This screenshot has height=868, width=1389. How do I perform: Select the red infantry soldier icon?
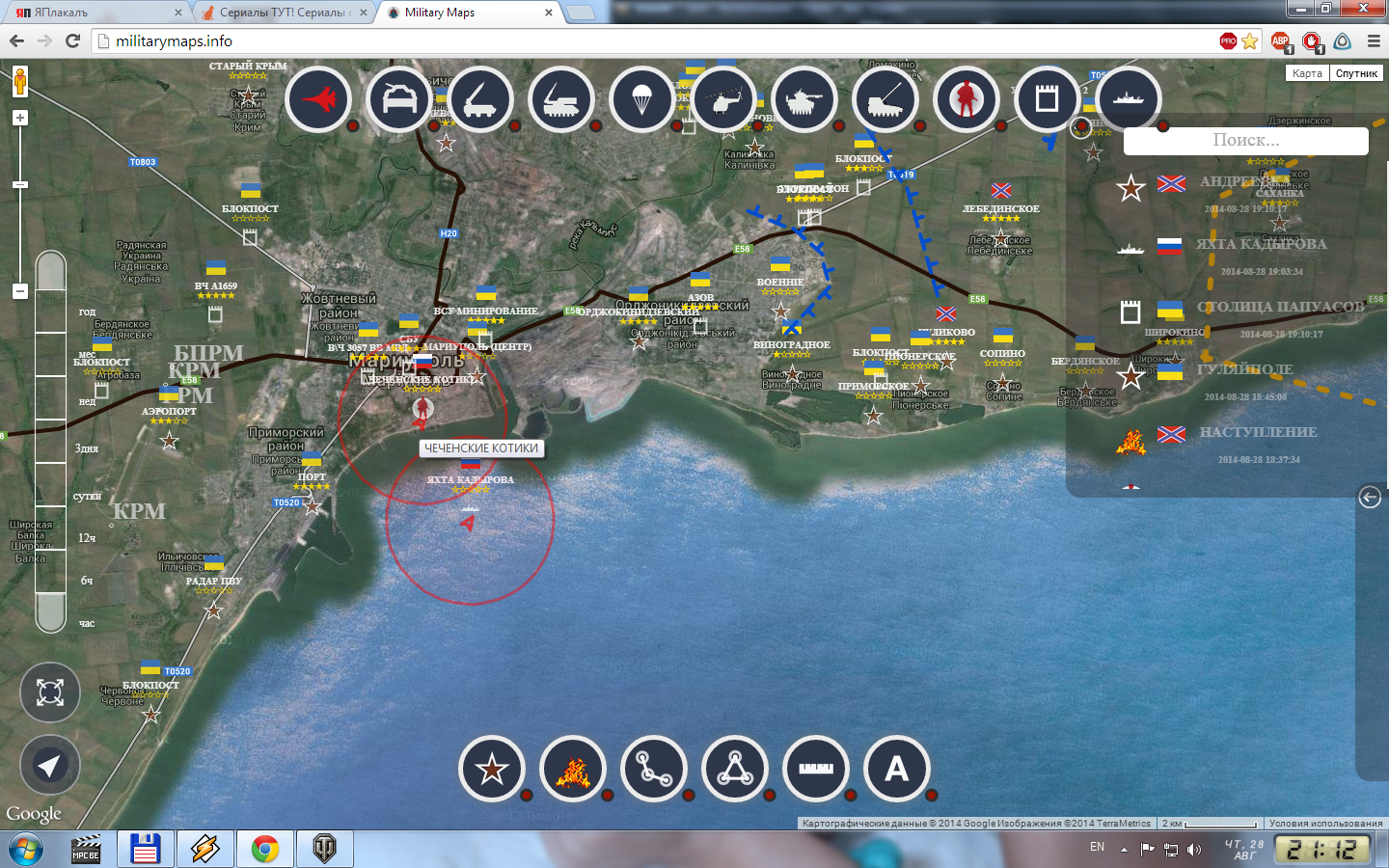point(967,98)
